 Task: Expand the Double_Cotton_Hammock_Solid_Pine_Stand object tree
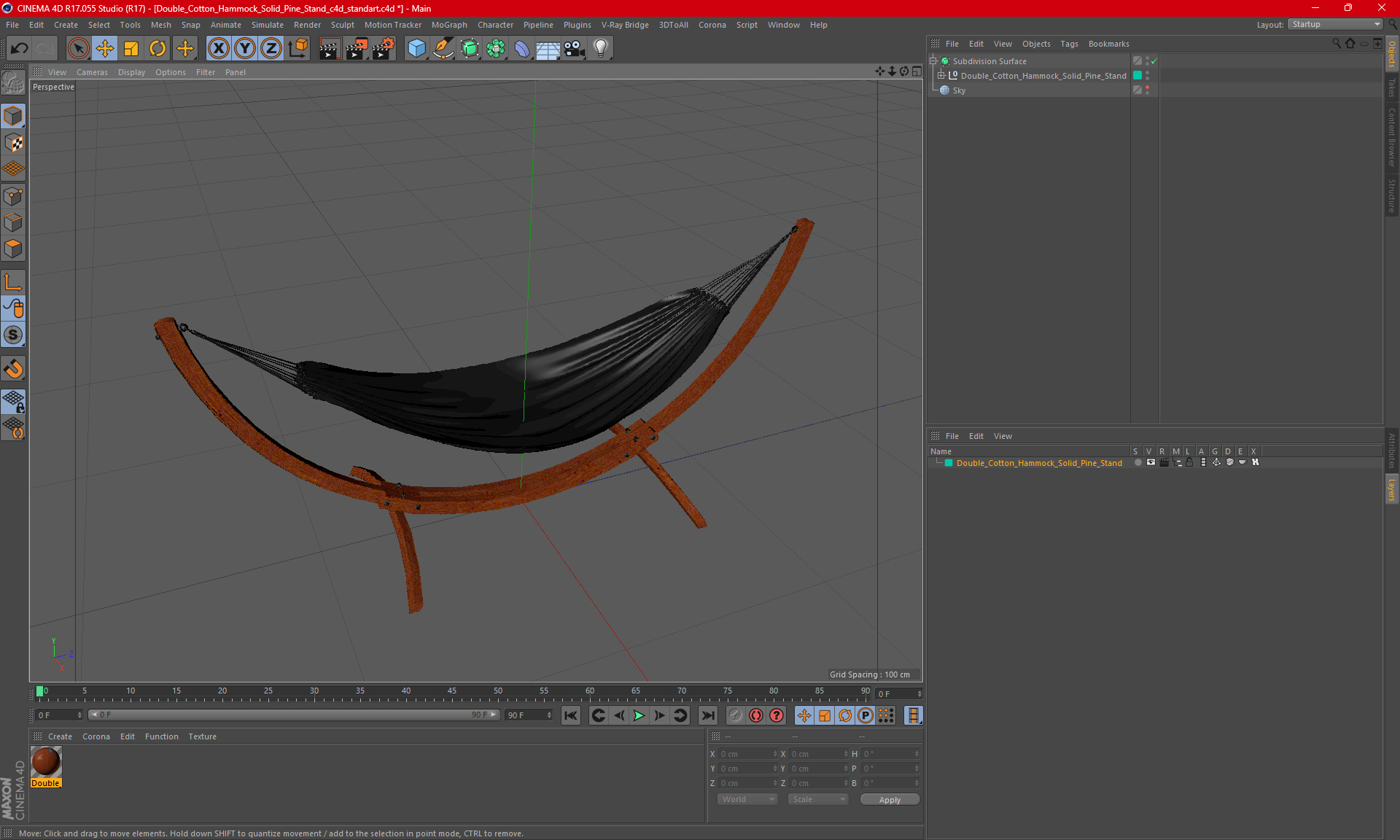point(941,75)
